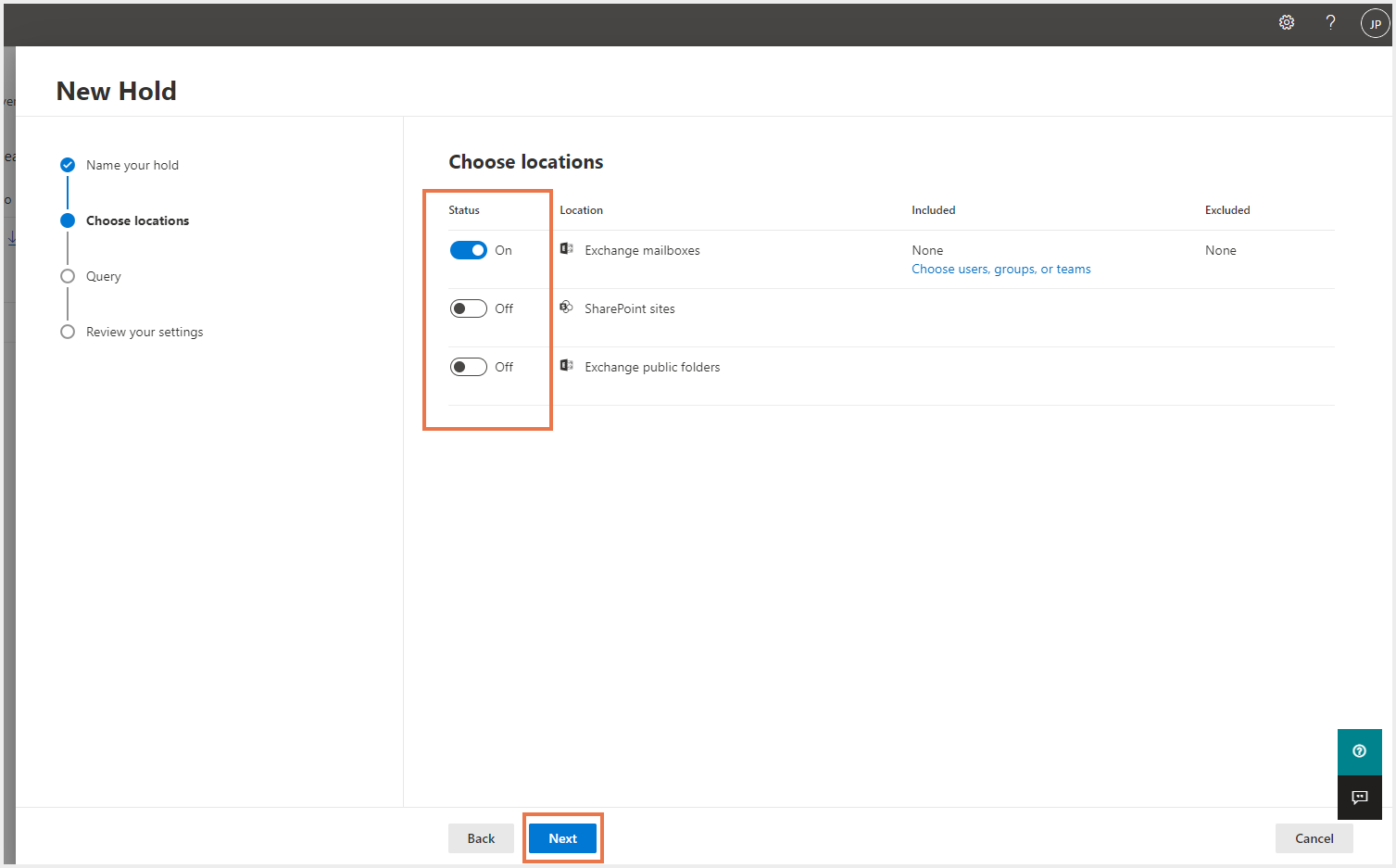Go to the Name your hold step

click(x=132, y=165)
